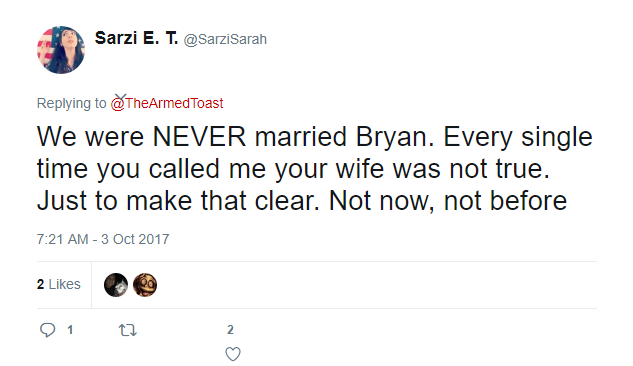Click the "not before" tweet ending
The height and width of the screenshot is (366, 633).
[x=505, y=201]
